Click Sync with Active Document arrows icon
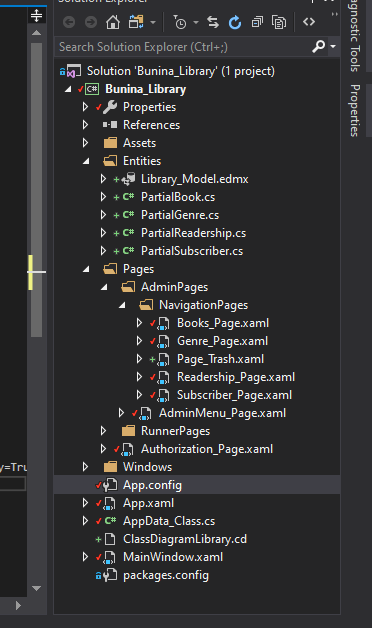The width and height of the screenshot is (372, 628). [213, 22]
